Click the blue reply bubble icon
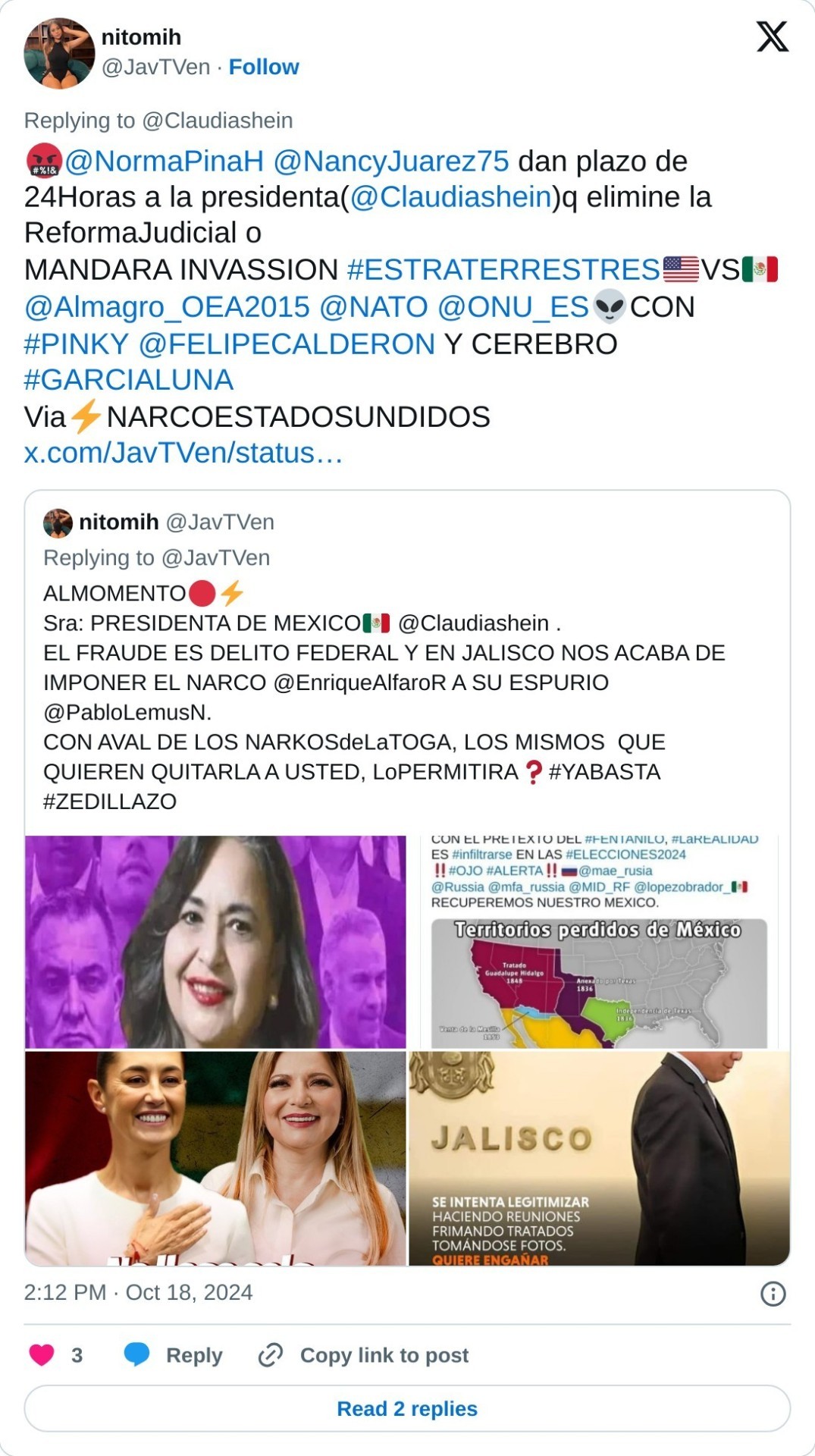Viewport: 815px width, 1456px height. click(x=136, y=1354)
